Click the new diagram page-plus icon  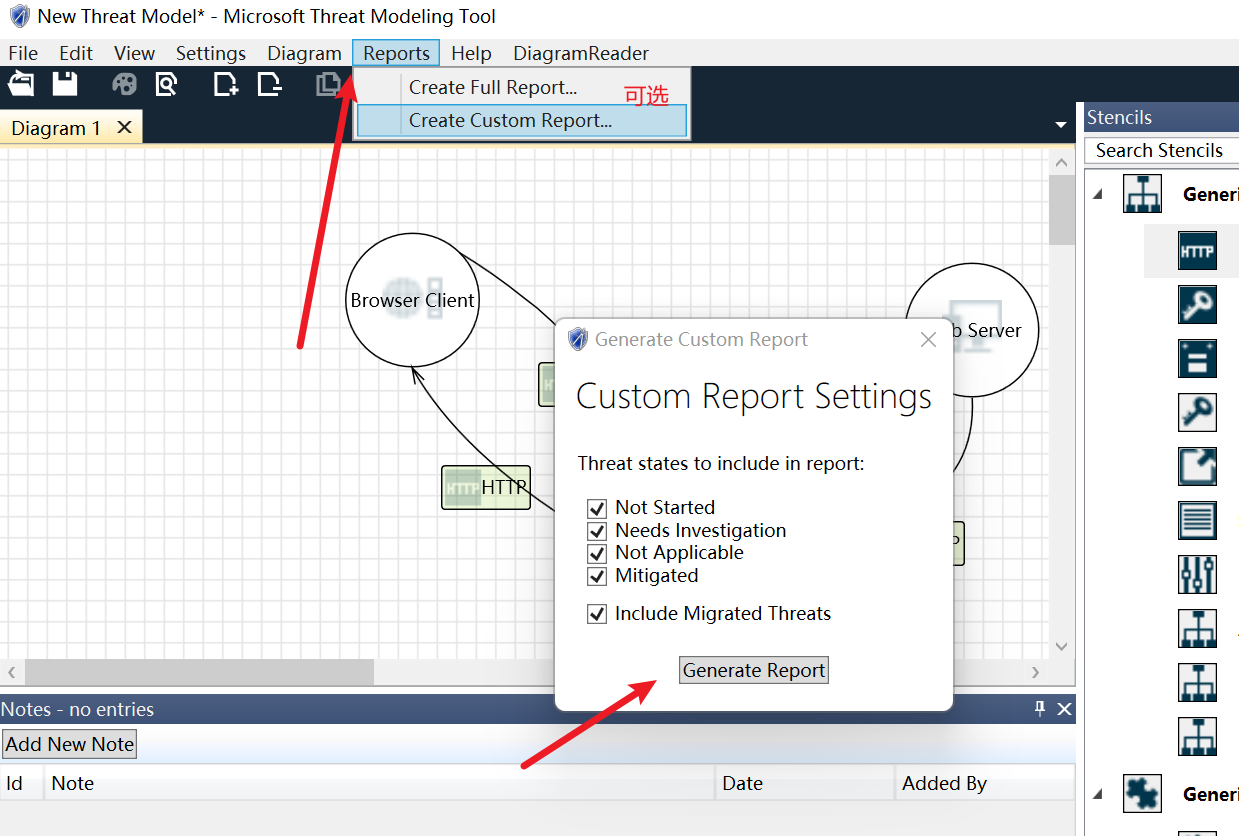coord(226,84)
